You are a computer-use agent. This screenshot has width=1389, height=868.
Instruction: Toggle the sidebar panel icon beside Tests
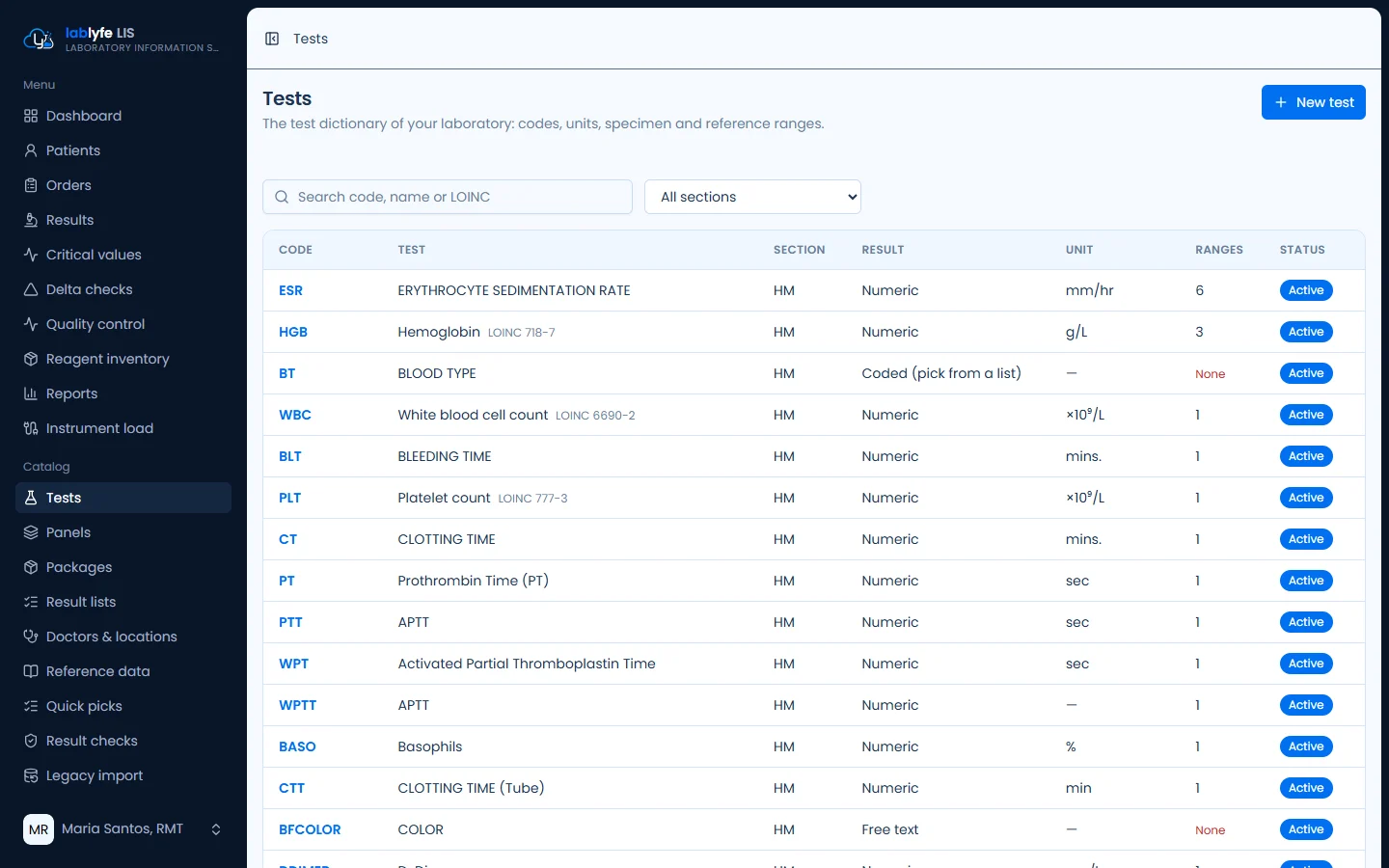pos(272,39)
